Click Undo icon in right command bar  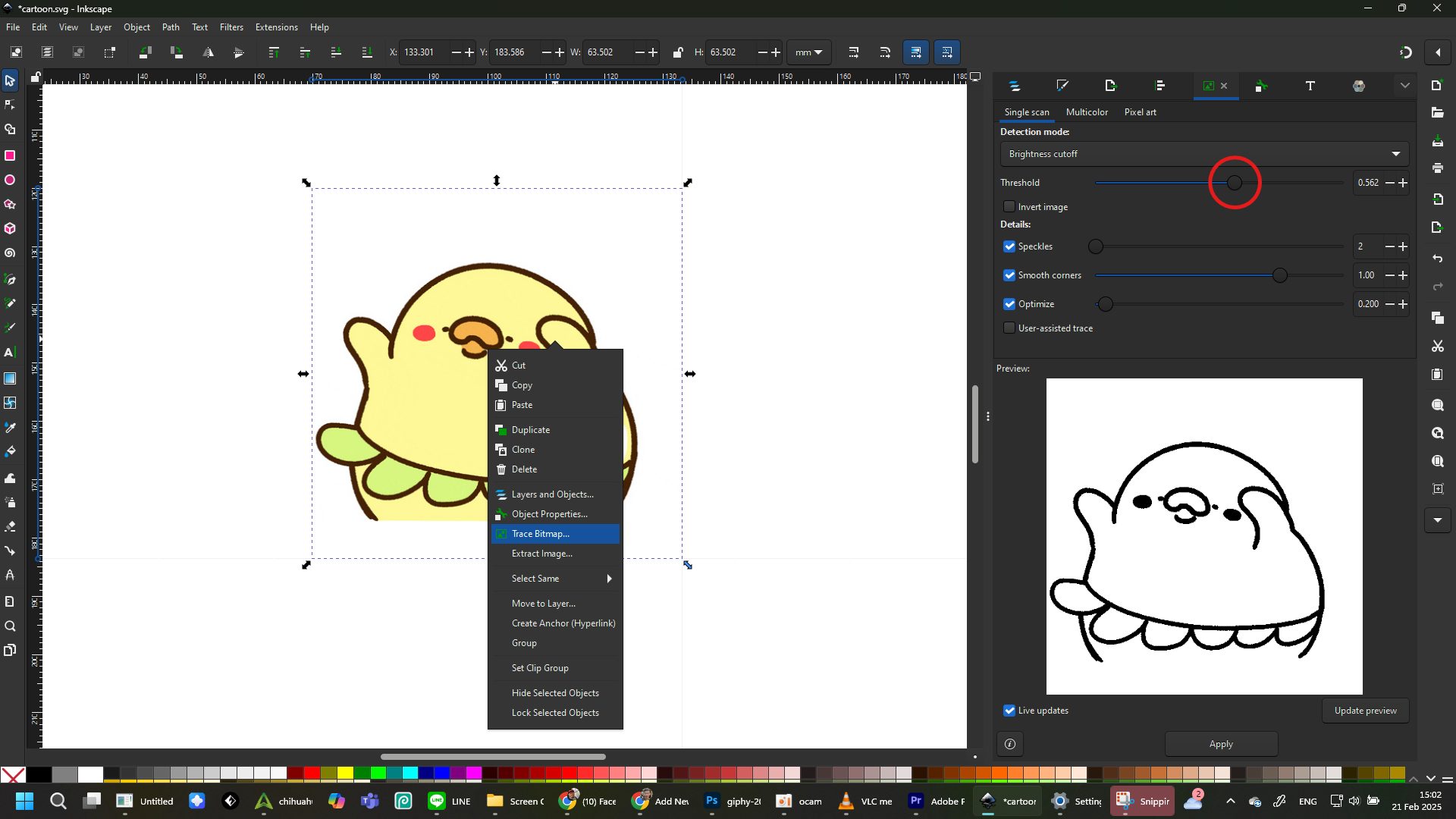click(1437, 259)
